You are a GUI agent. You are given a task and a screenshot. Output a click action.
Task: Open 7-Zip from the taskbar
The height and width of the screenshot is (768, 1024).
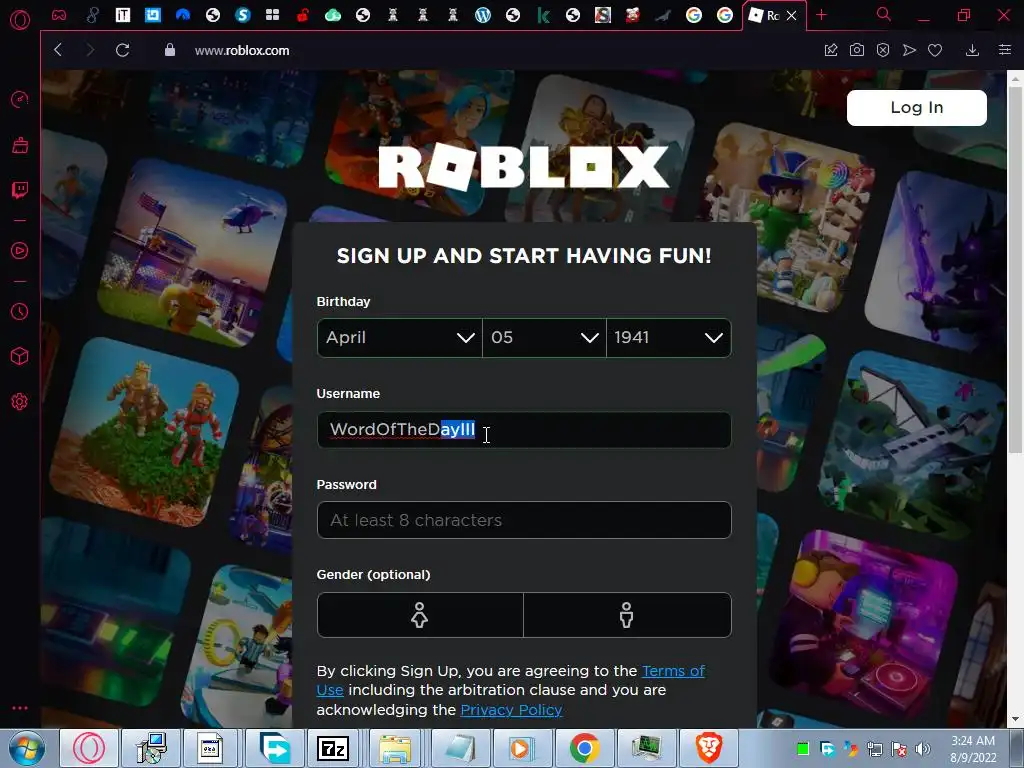click(x=333, y=748)
